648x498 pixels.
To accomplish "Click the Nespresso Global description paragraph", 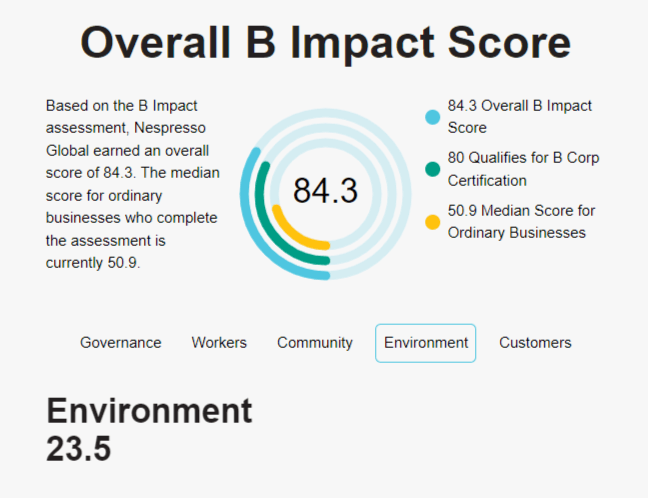I will tap(132, 184).
